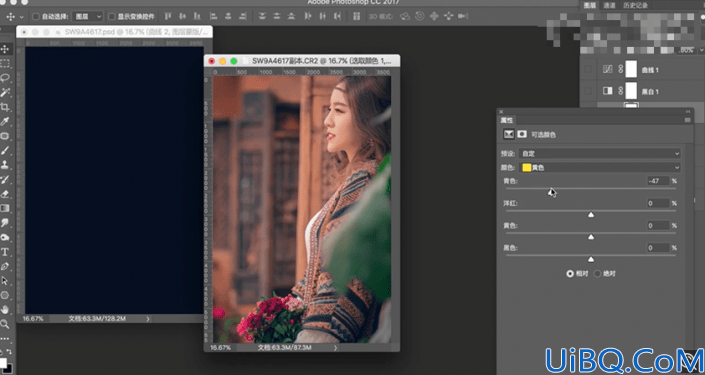Close the Properties panel with X
Image resolution: width=705 pixels, height=375 pixels.
coord(501,112)
